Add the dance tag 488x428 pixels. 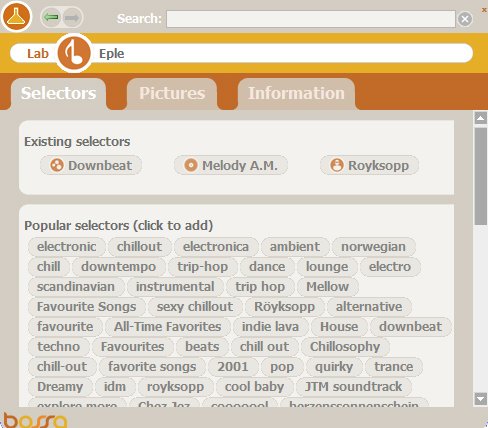pyautogui.click(x=267, y=267)
